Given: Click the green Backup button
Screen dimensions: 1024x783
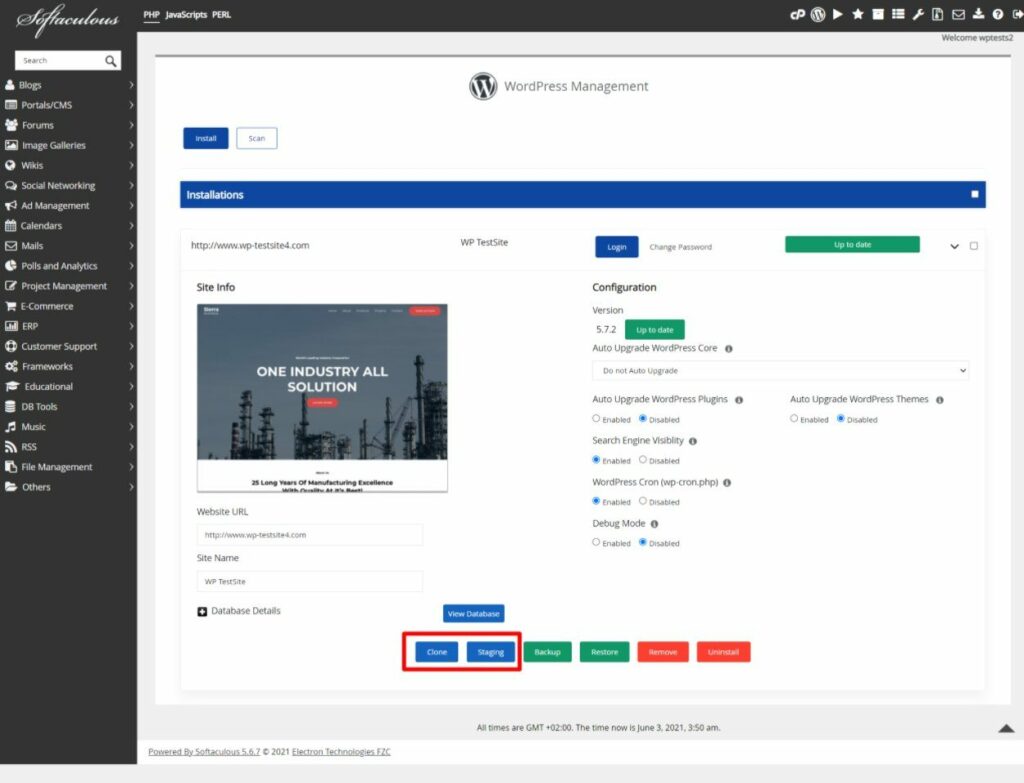Looking at the screenshot, I should coord(547,652).
